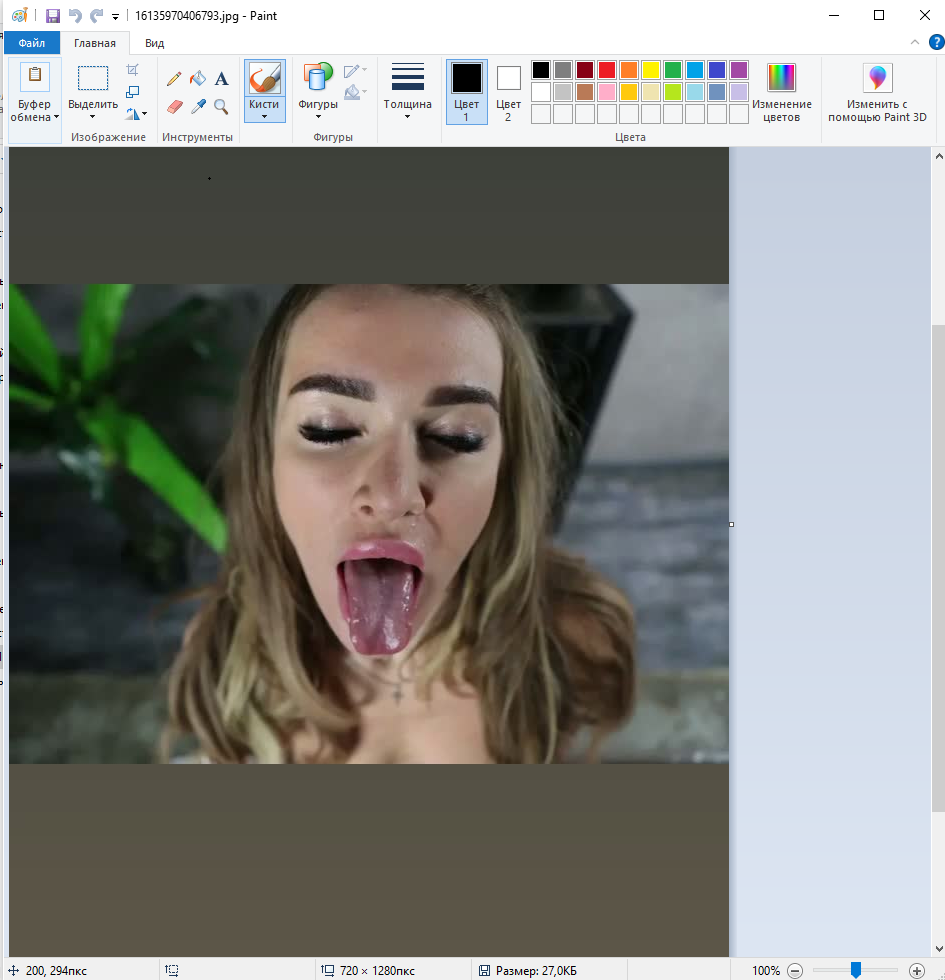Select the Fill with color bucket tool
945x980 pixels.
pyautogui.click(x=198, y=78)
